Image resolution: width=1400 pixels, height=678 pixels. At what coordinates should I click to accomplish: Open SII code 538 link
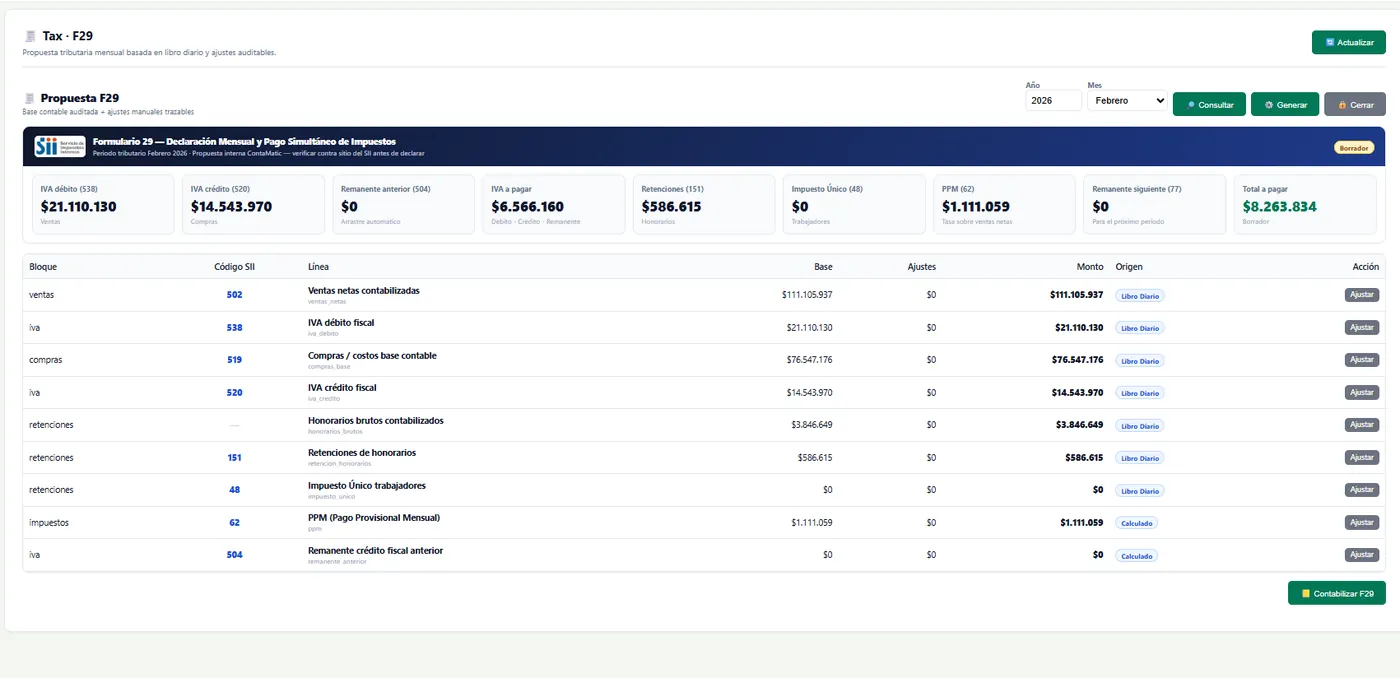234,328
